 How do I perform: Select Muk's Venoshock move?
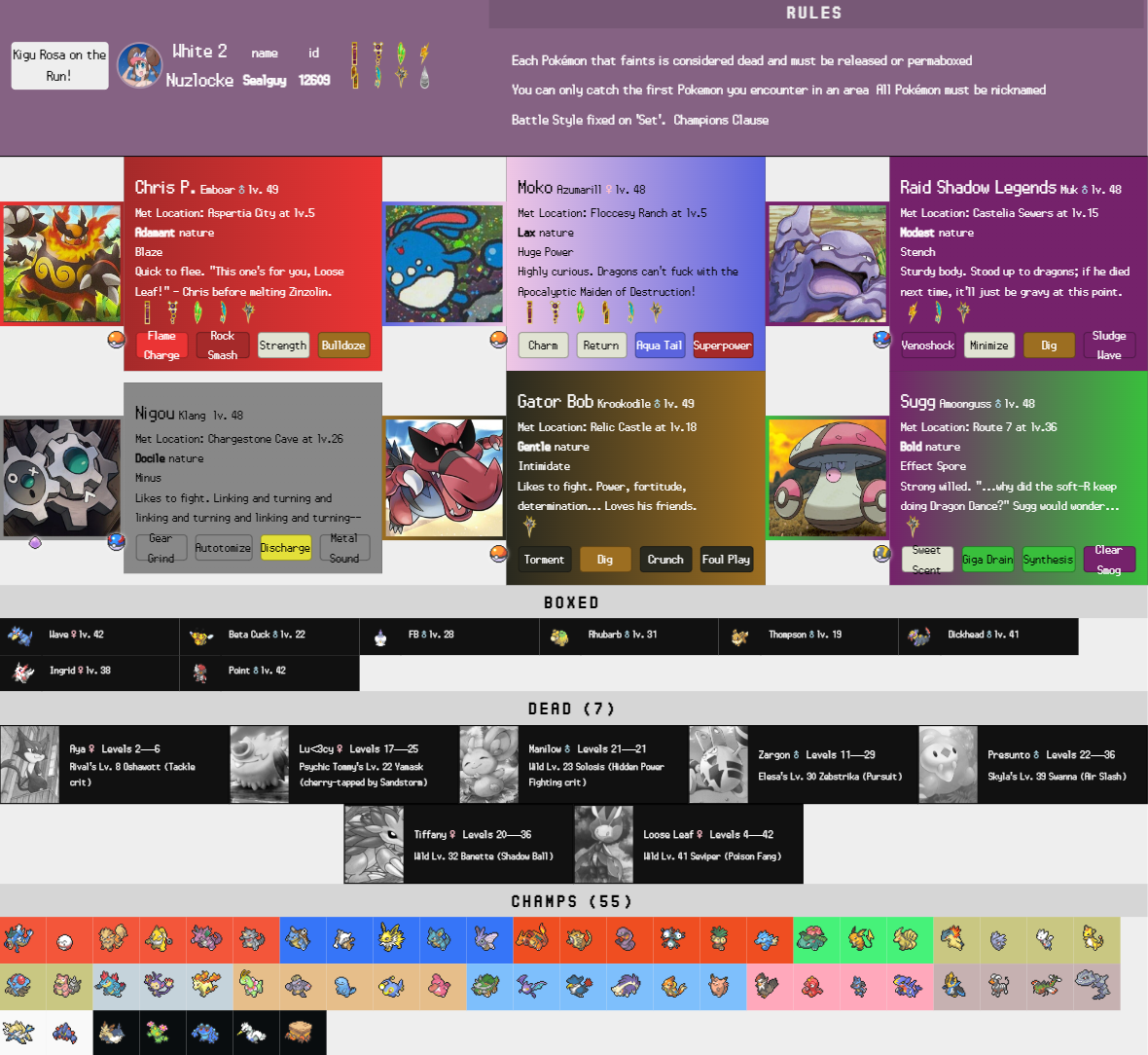(927, 346)
